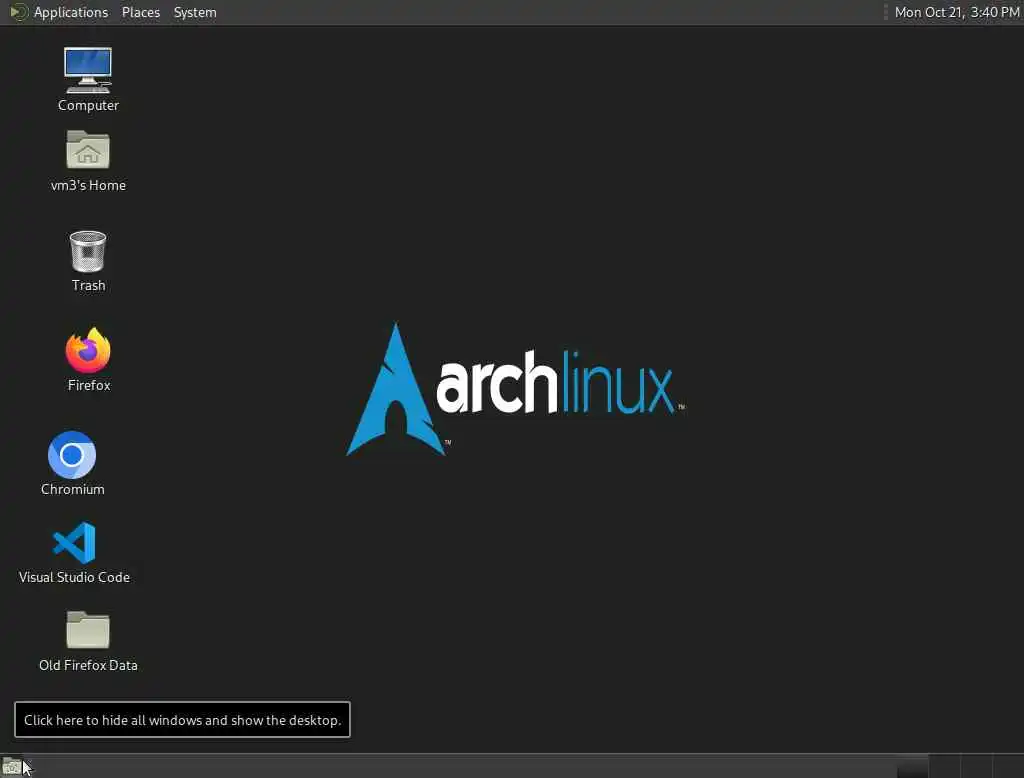Click the clock showing Mon Oct 21

click(957, 12)
